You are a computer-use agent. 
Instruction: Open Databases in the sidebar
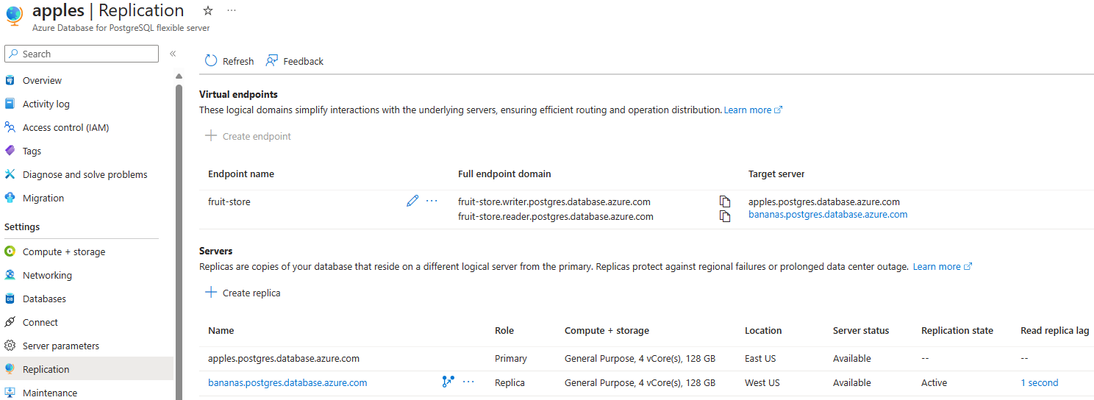tap(44, 299)
